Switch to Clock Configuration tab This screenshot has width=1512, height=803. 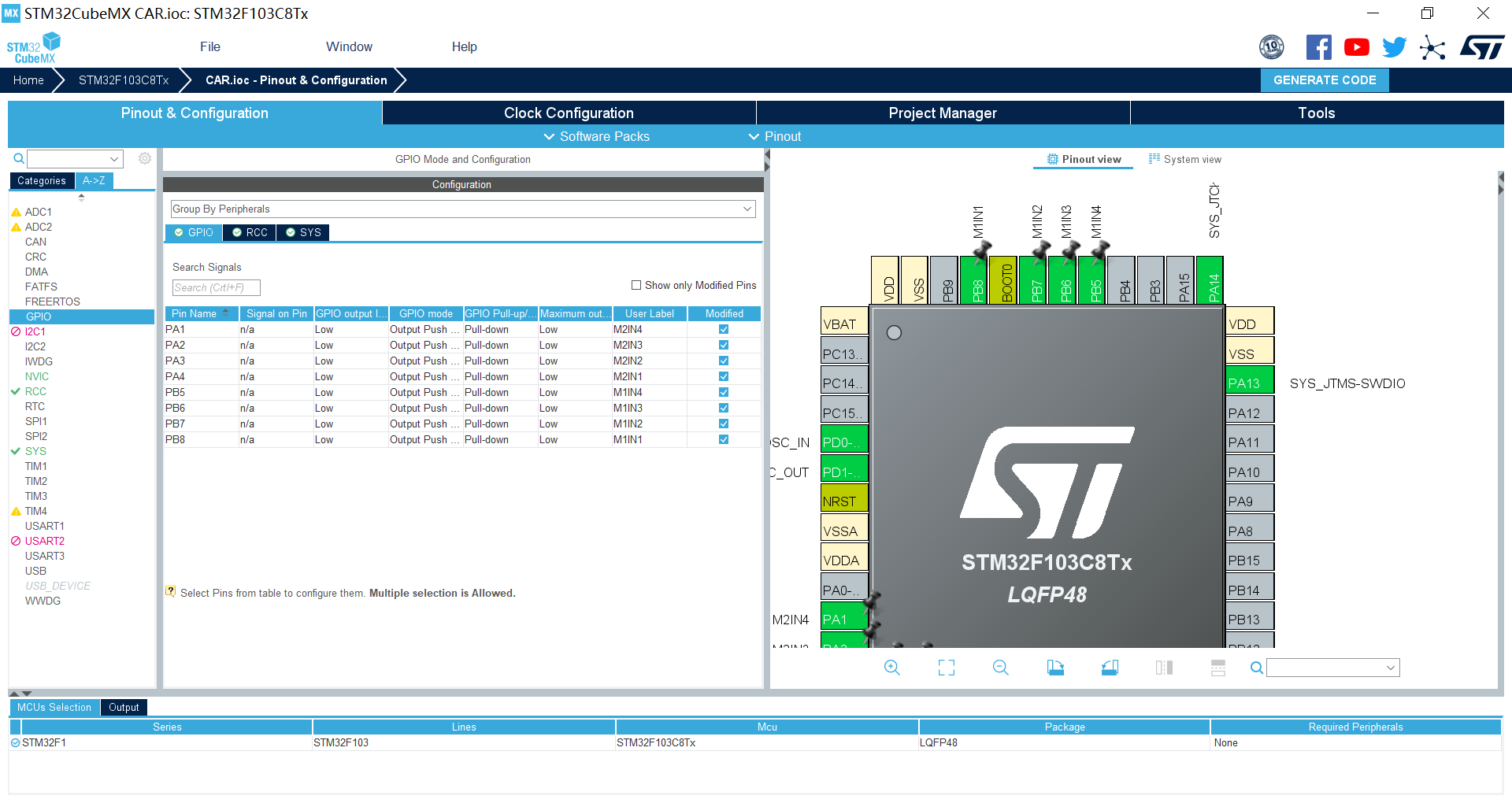click(569, 113)
